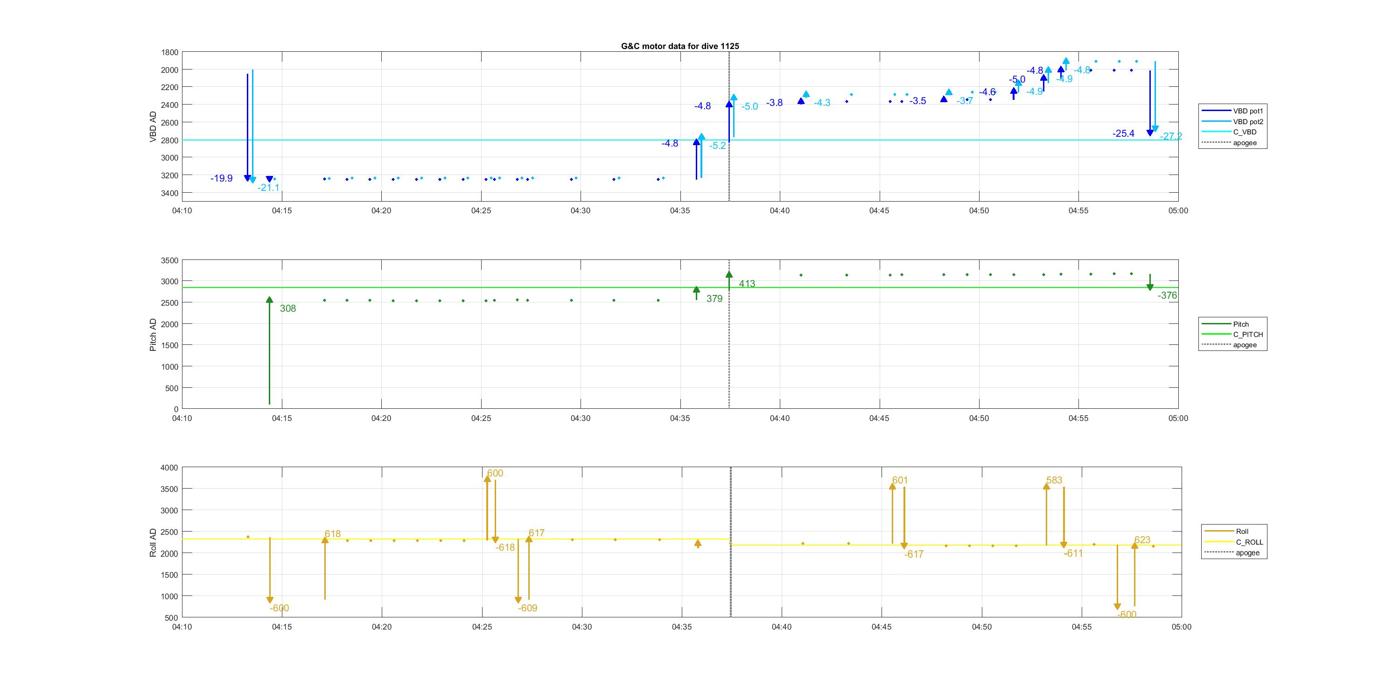Click the '413' pitch move label
This screenshot has width=1400, height=693.
[747, 284]
